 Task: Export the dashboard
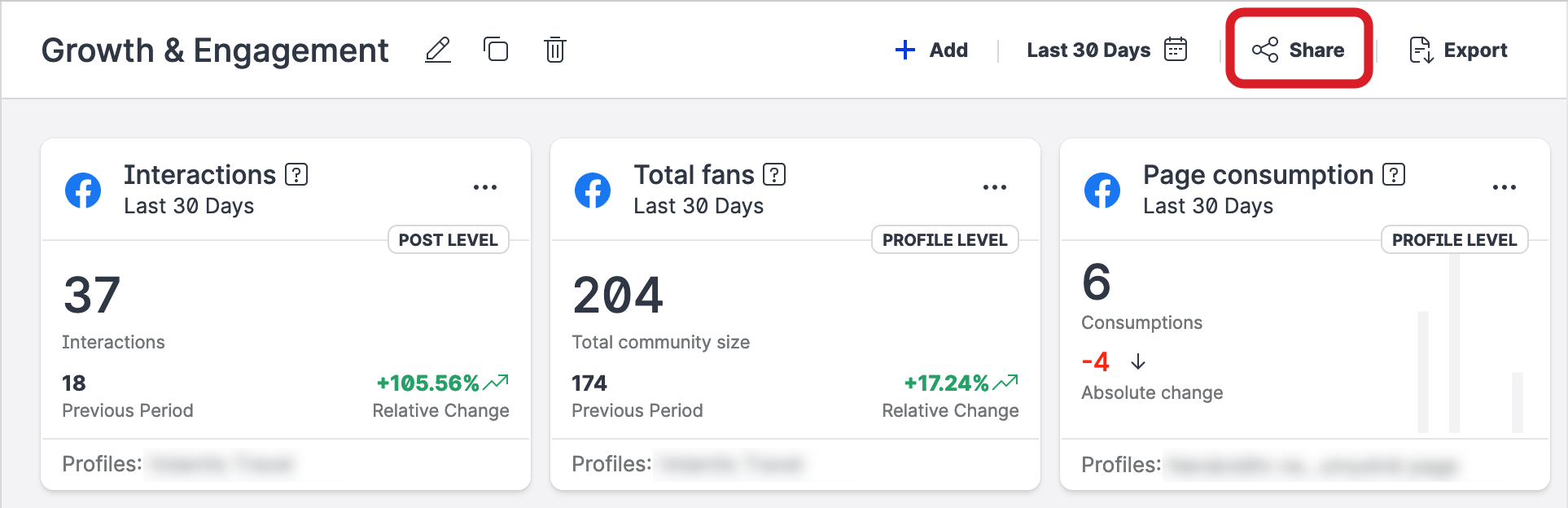[1458, 50]
